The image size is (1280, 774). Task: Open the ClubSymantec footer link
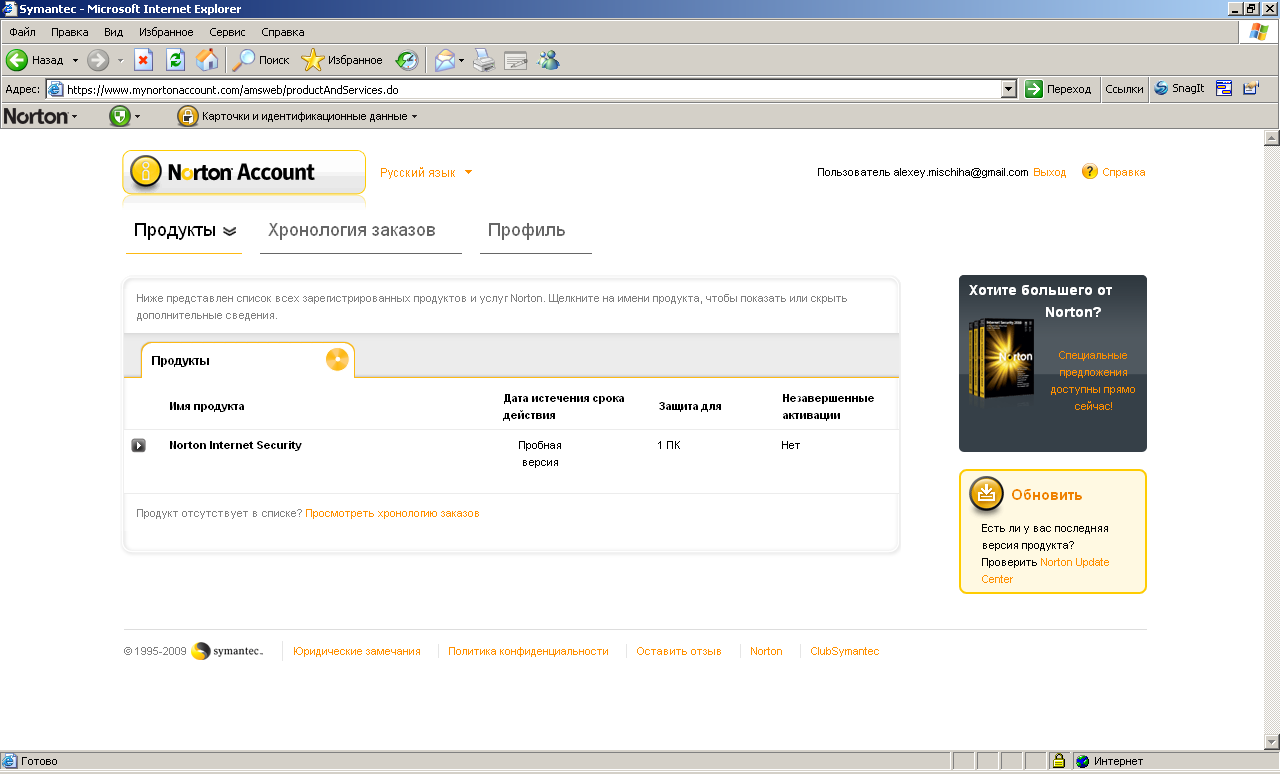tap(845, 651)
